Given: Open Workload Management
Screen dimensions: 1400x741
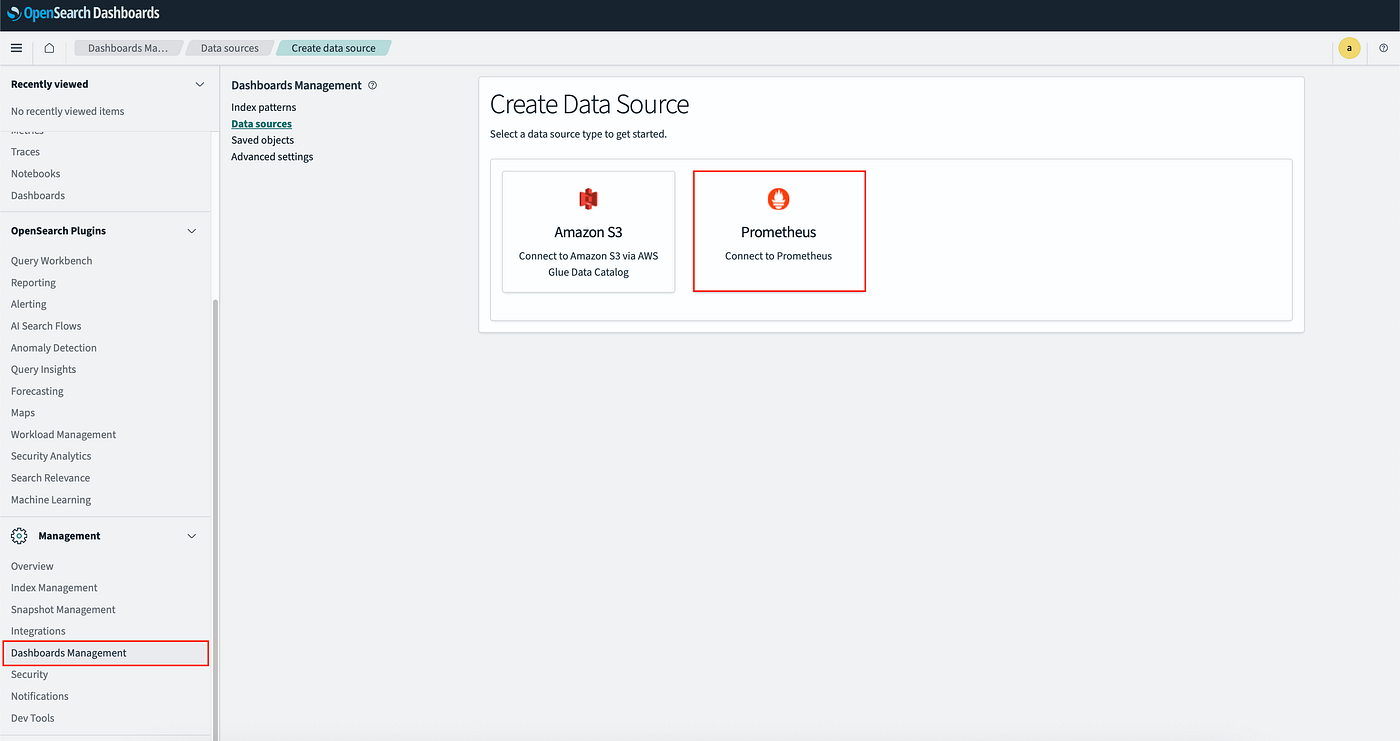Looking at the screenshot, I should pos(64,435).
